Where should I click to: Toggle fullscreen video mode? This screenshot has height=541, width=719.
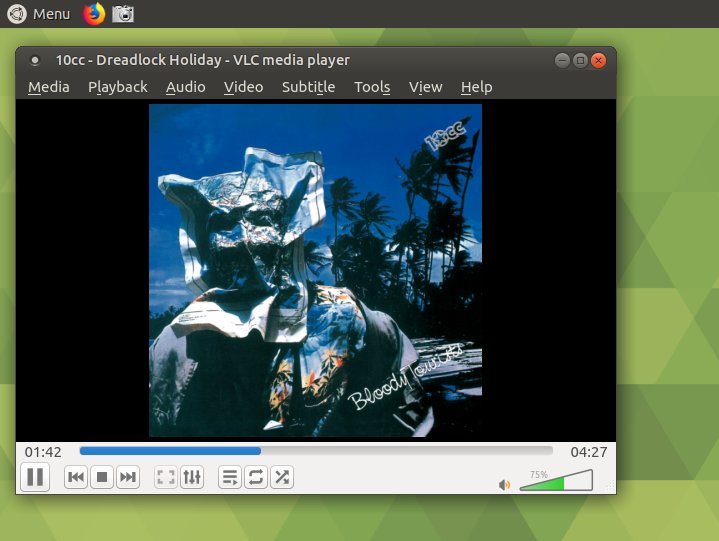pos(166,477)
